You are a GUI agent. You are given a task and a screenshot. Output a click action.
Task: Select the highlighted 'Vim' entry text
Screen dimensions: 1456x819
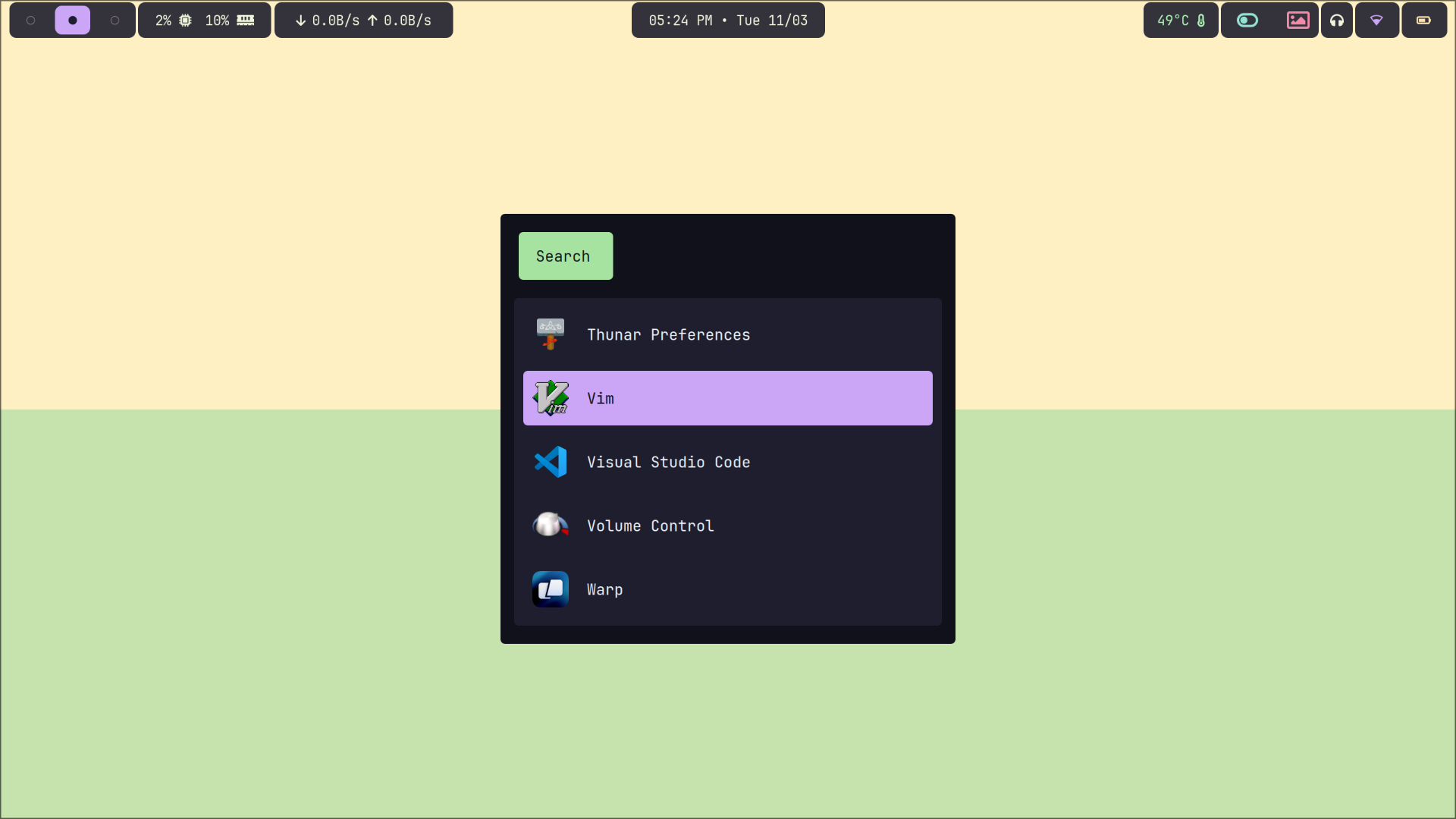coord(601,398)
